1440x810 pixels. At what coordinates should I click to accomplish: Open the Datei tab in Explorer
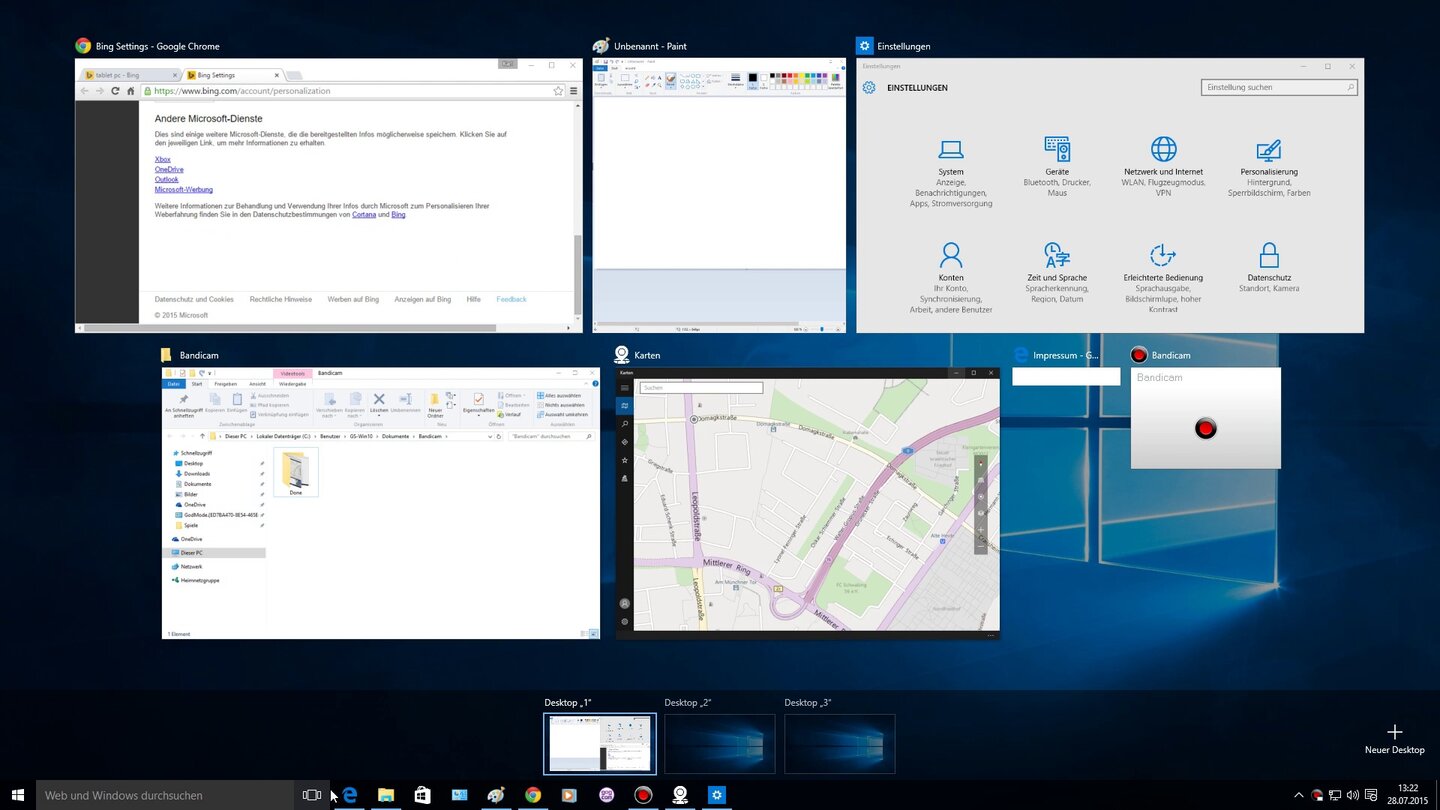coord(174,384)
